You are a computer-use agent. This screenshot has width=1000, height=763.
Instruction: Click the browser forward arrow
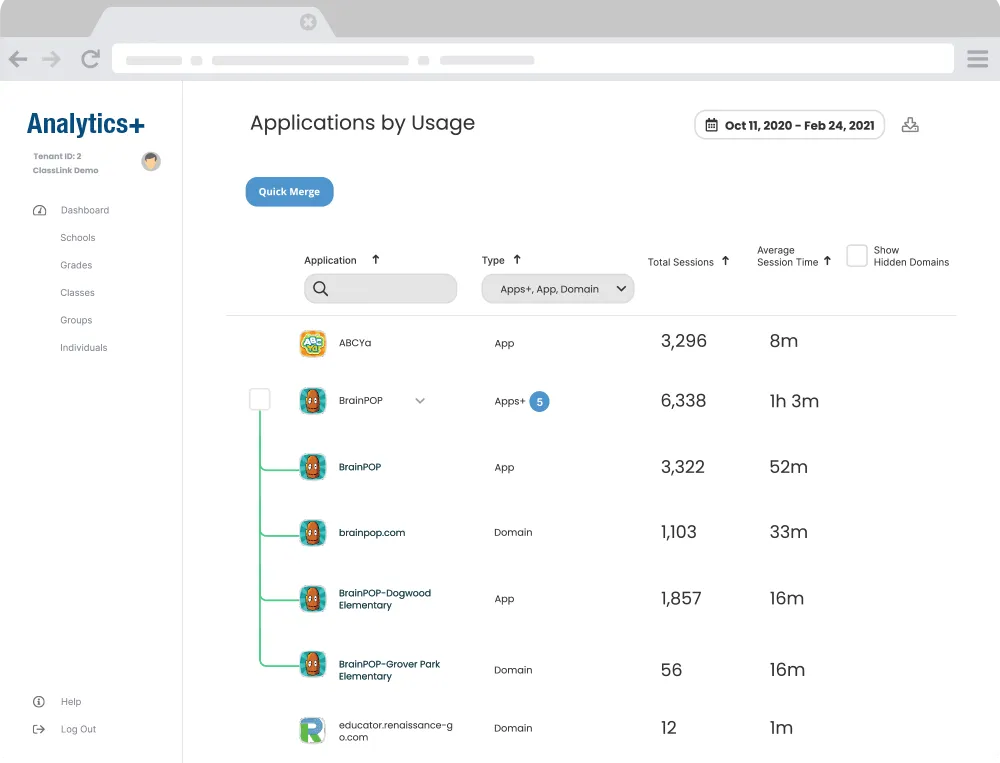click(x=52, y=59)
